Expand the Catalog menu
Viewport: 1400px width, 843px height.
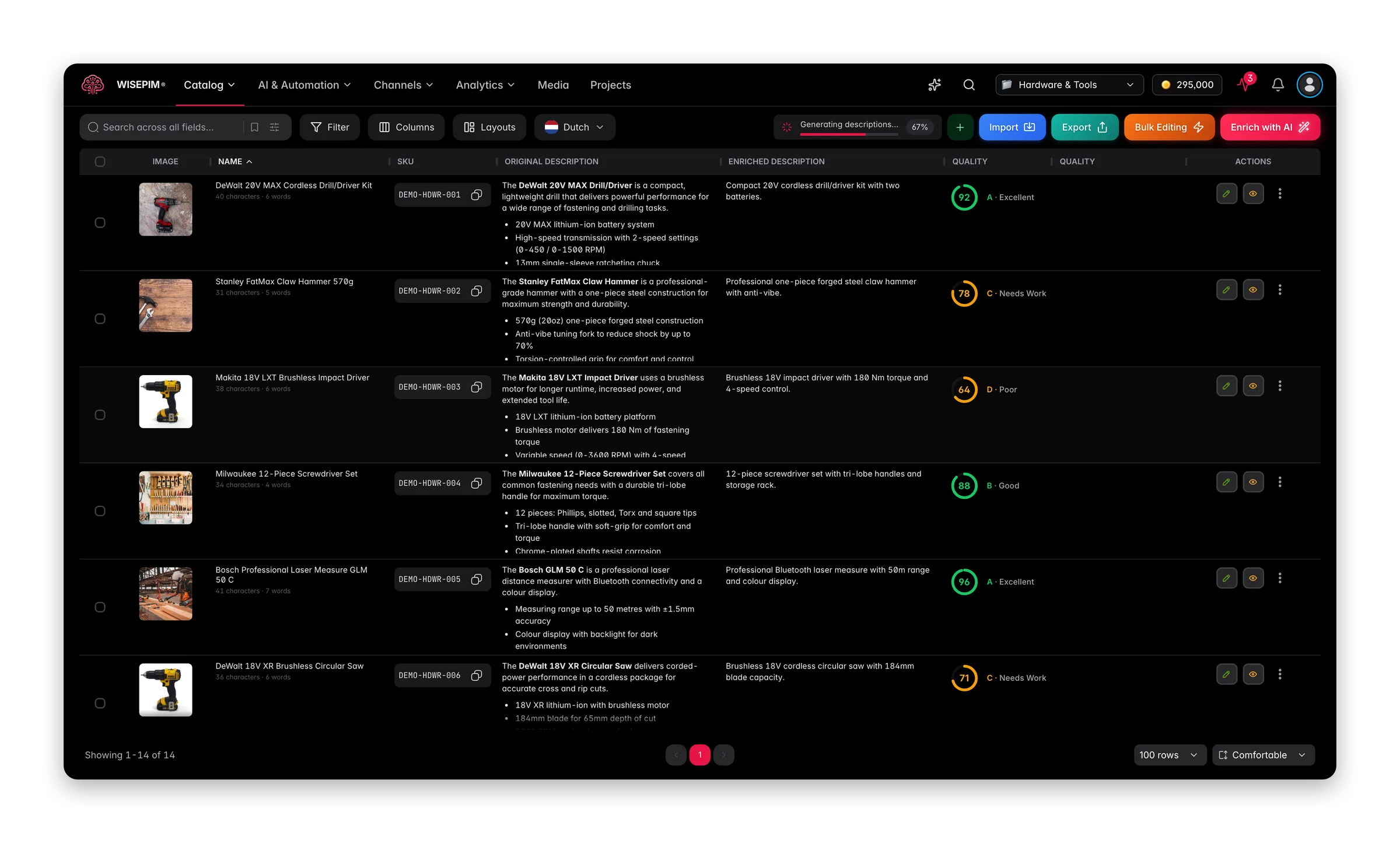[209, 85]
